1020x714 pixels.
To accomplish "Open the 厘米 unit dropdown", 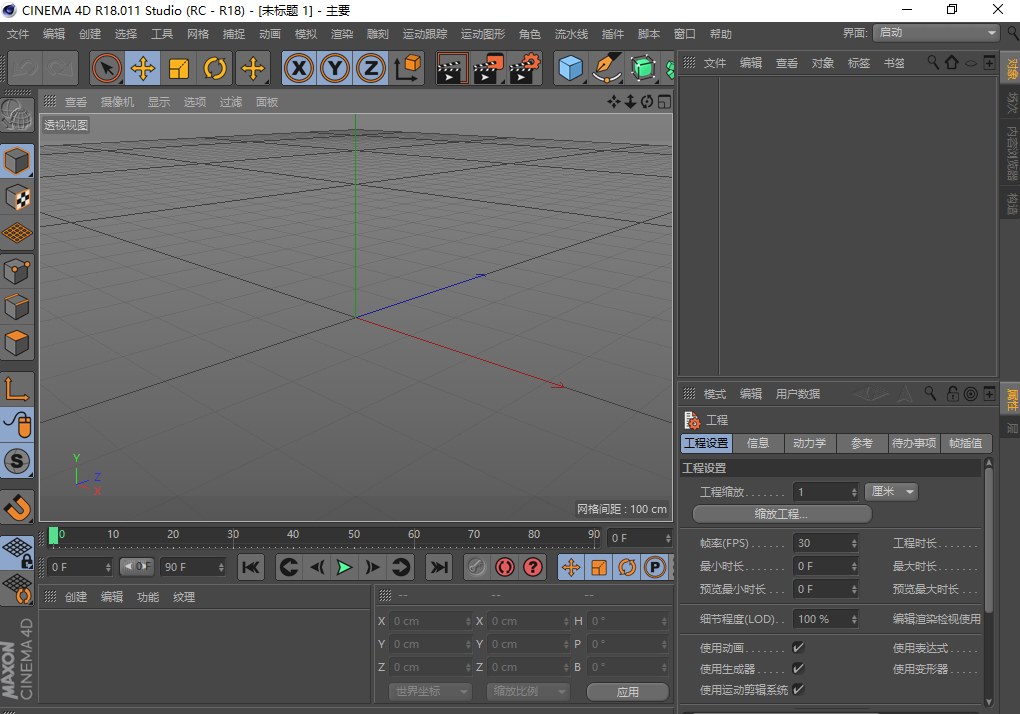I will point(892,491).
